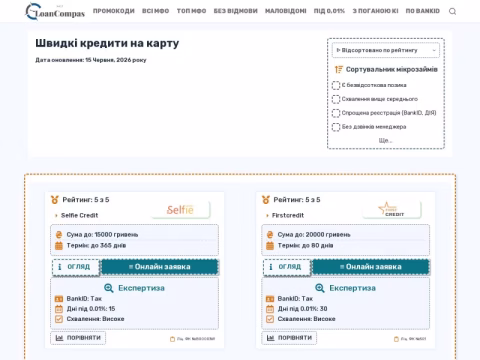The height and width of the screenshot is (360, 480).
Task: Click the Selfie Credit logo thumbnail
Action: click(x=180, y=210)
